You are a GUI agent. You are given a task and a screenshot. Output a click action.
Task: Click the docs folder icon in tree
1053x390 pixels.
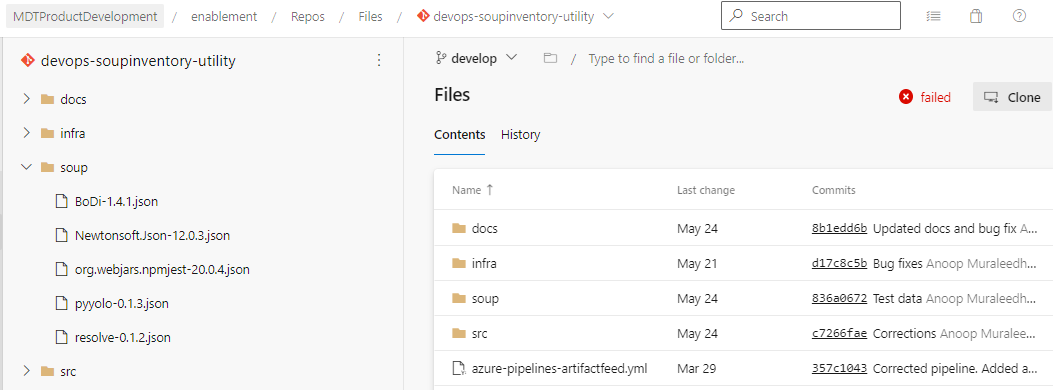click(x=47, y=99)
